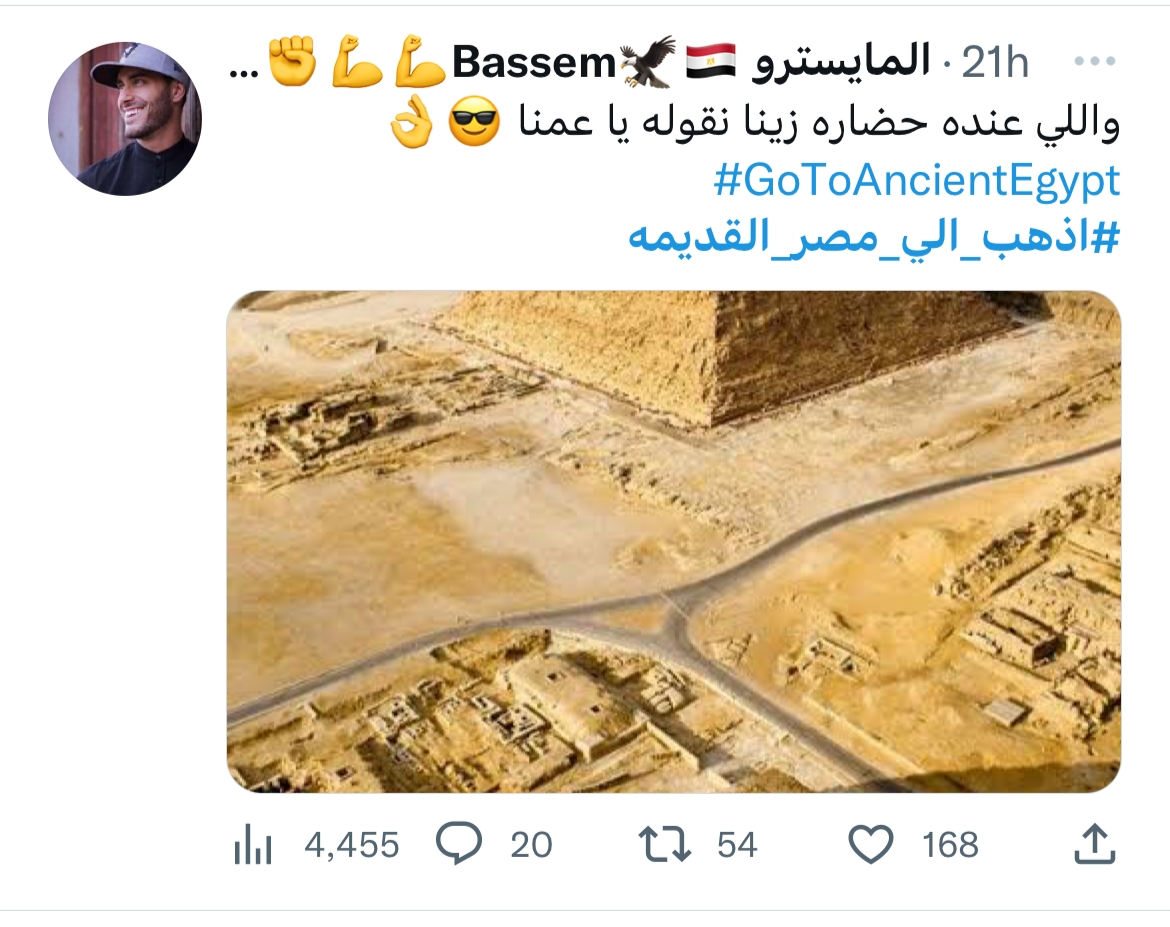1170x927 pixels.
Task: Click the retweet arrows icon
Action: coord(665,845)
